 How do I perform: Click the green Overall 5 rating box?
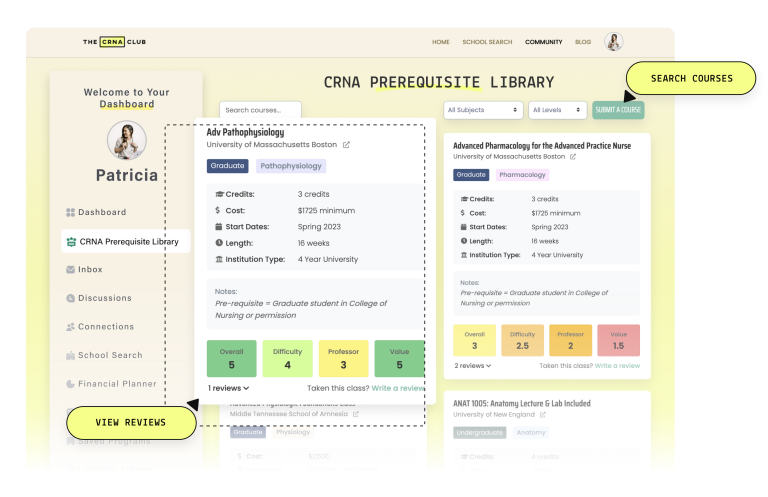[232, 359]
